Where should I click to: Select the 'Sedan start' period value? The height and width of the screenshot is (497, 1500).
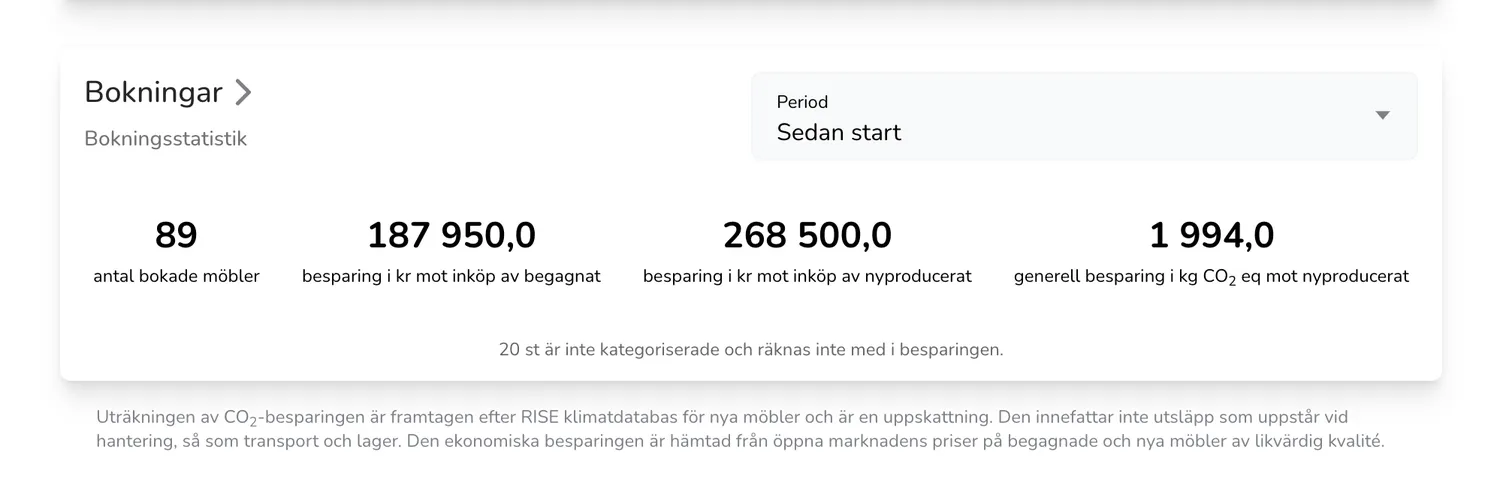coord(838,133)
